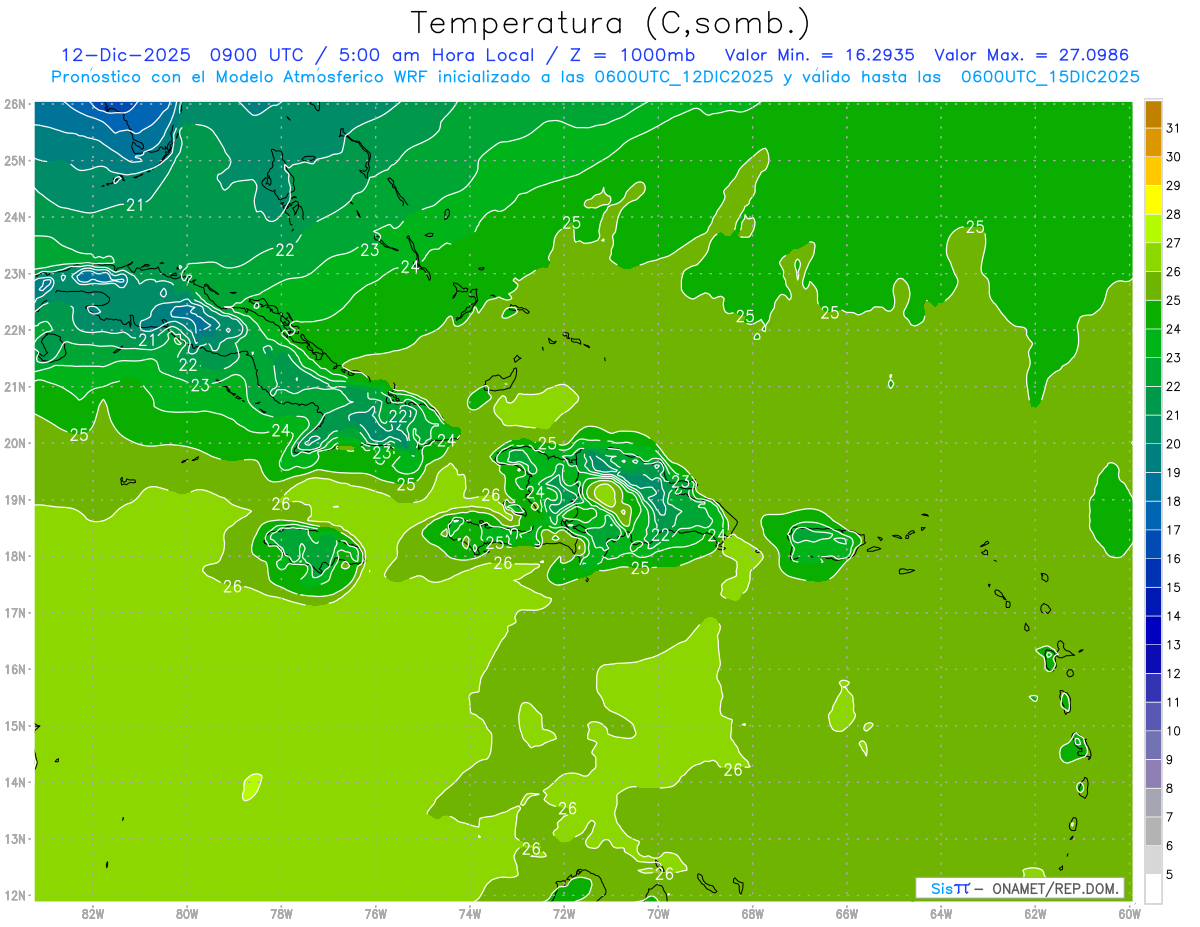Click the color scale label 15
1200x927 pixels.
(x=1174, y=588)
